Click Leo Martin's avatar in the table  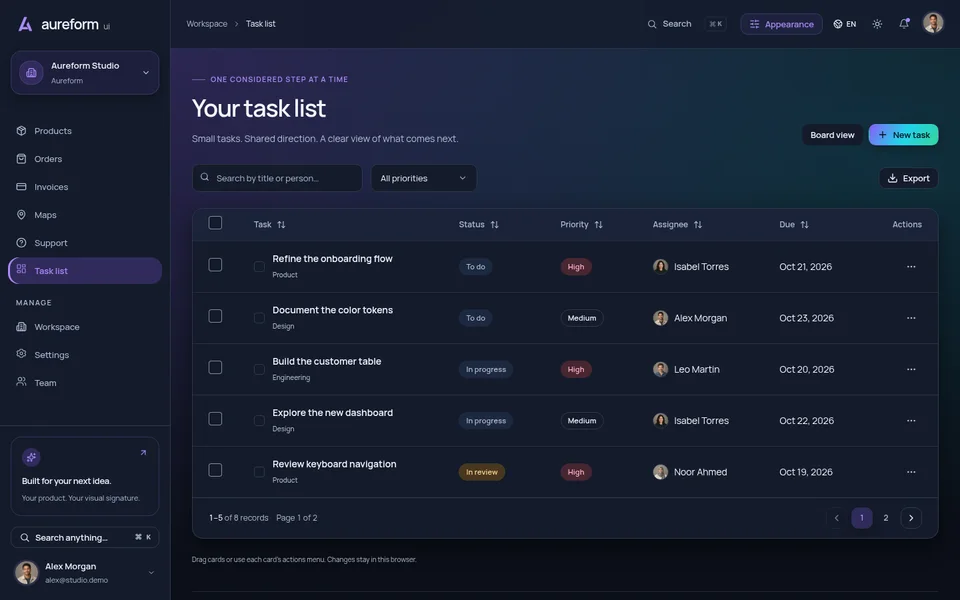click(x=661, y=370)
